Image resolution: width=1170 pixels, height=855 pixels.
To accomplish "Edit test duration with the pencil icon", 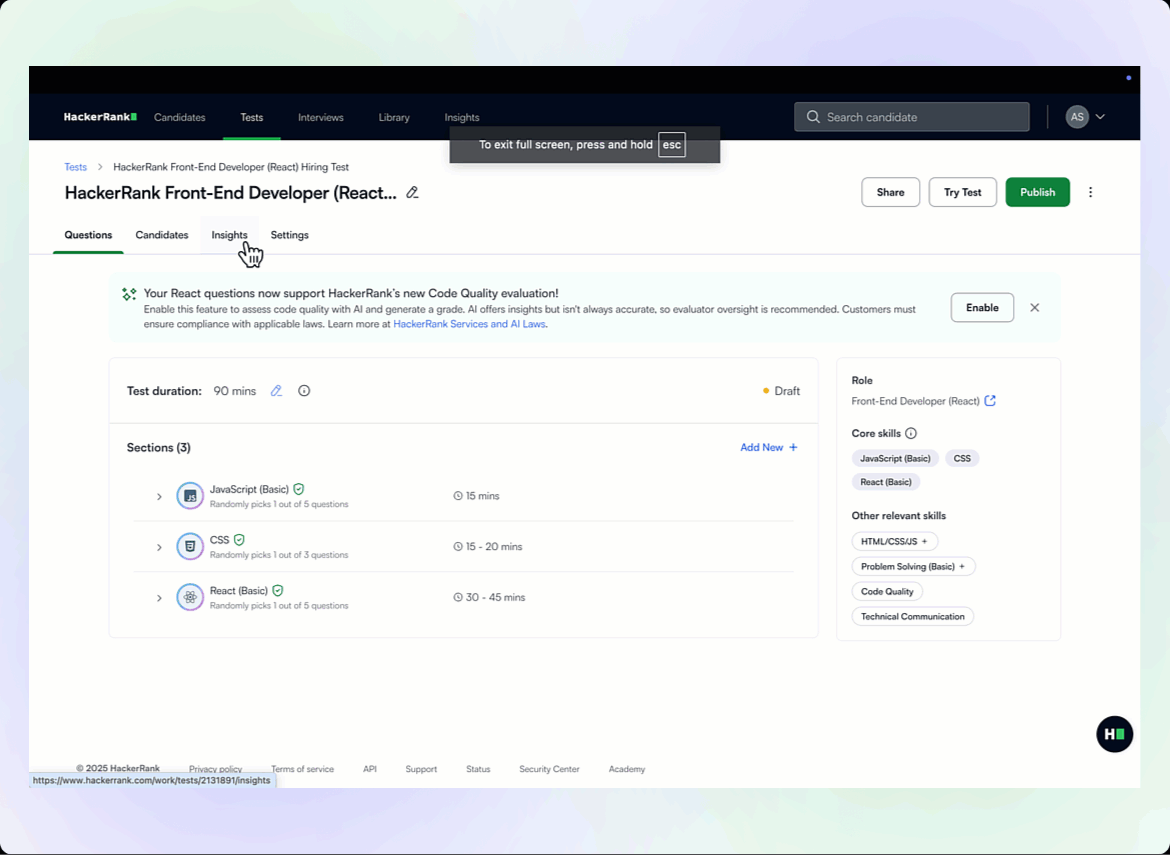I will pyautogui.click(x=276, y=391).
